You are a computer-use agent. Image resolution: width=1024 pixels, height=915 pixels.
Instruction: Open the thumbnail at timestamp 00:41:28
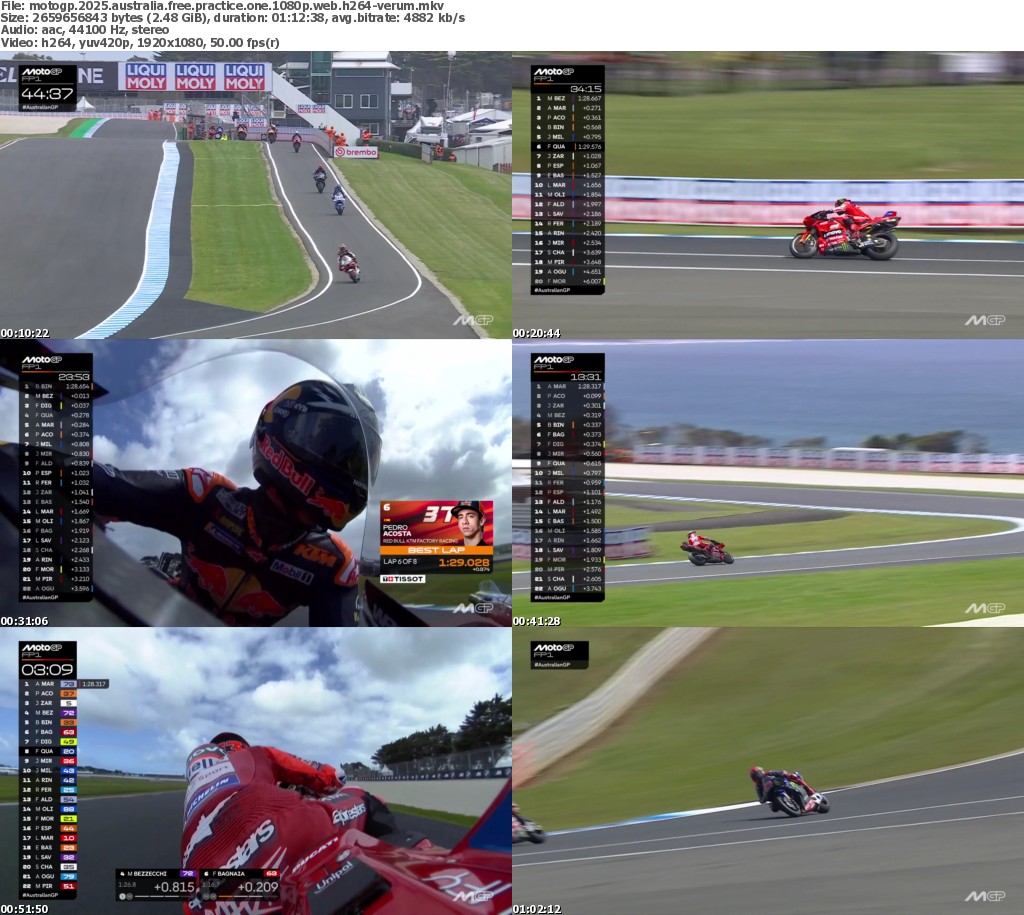pos(768,485)
